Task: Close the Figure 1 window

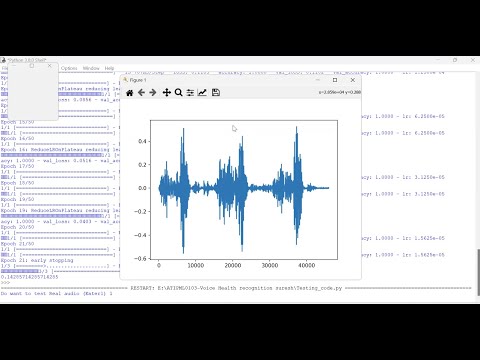Action: (x=353, y=80)
